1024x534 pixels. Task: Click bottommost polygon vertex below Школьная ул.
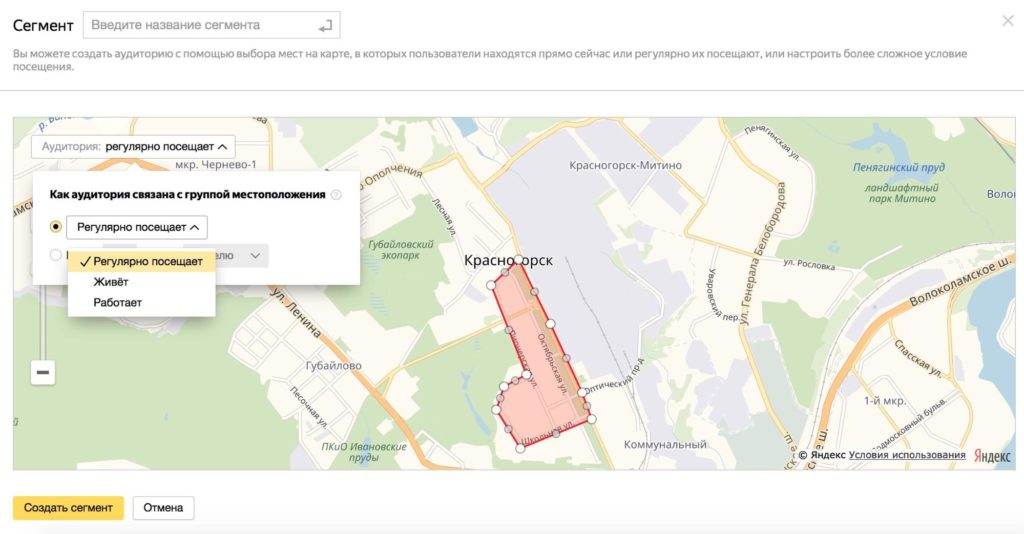[520, 449]
